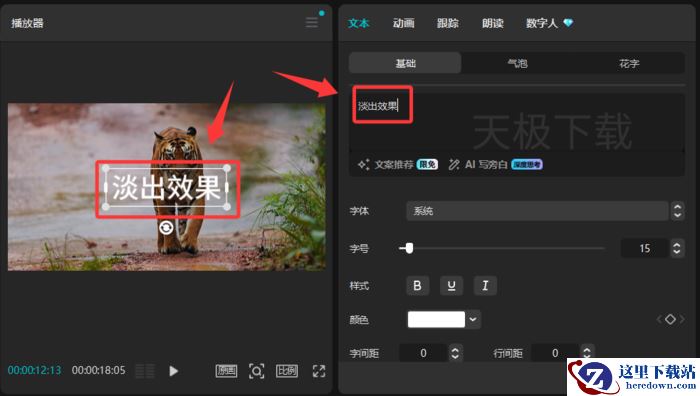This screenshot has width=700, height=396.
Task: Select the 花字 sub-tab
Action: 629,63
